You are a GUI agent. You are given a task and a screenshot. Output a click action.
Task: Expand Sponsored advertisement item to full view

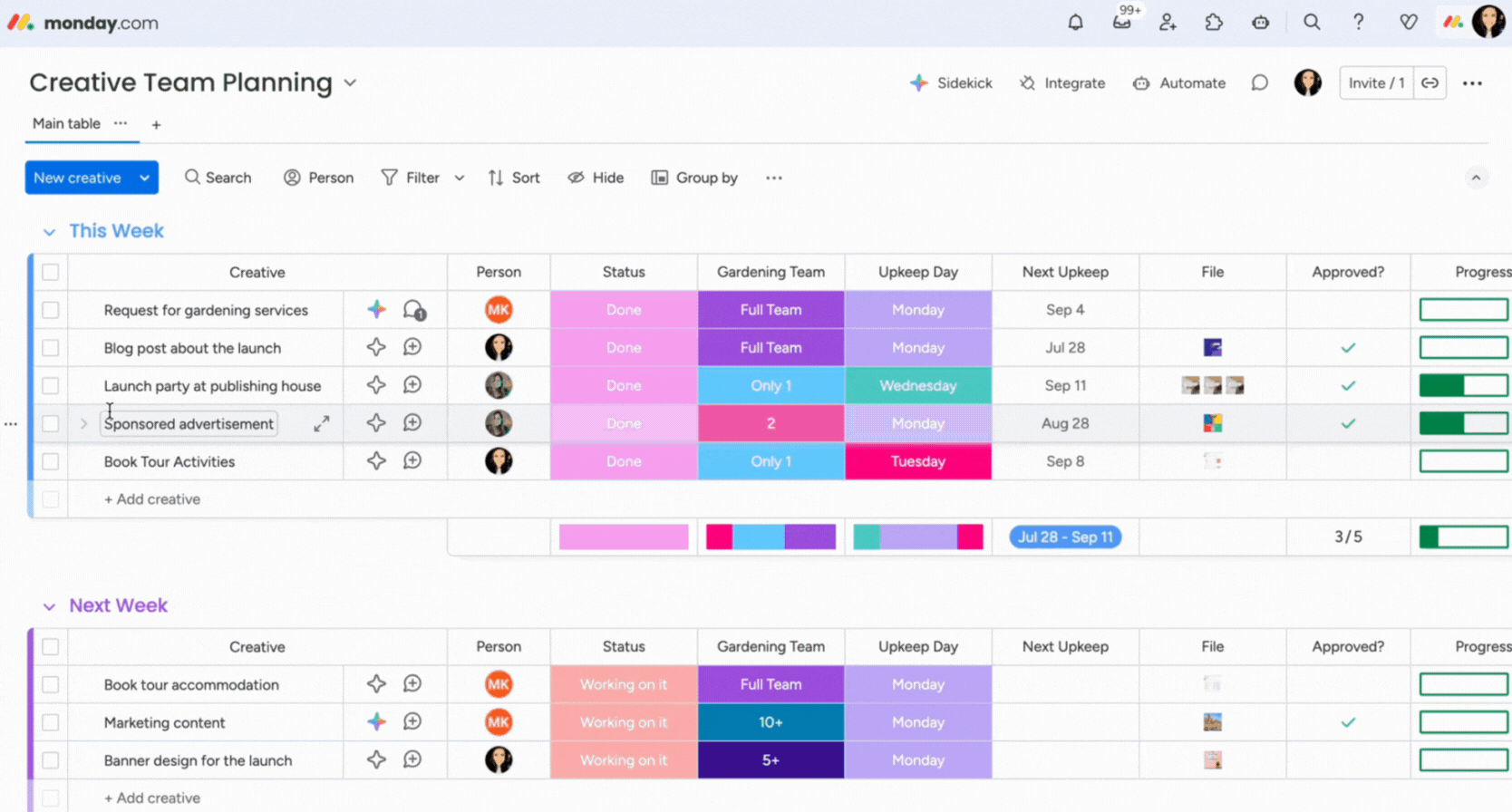tap(322, 424)
